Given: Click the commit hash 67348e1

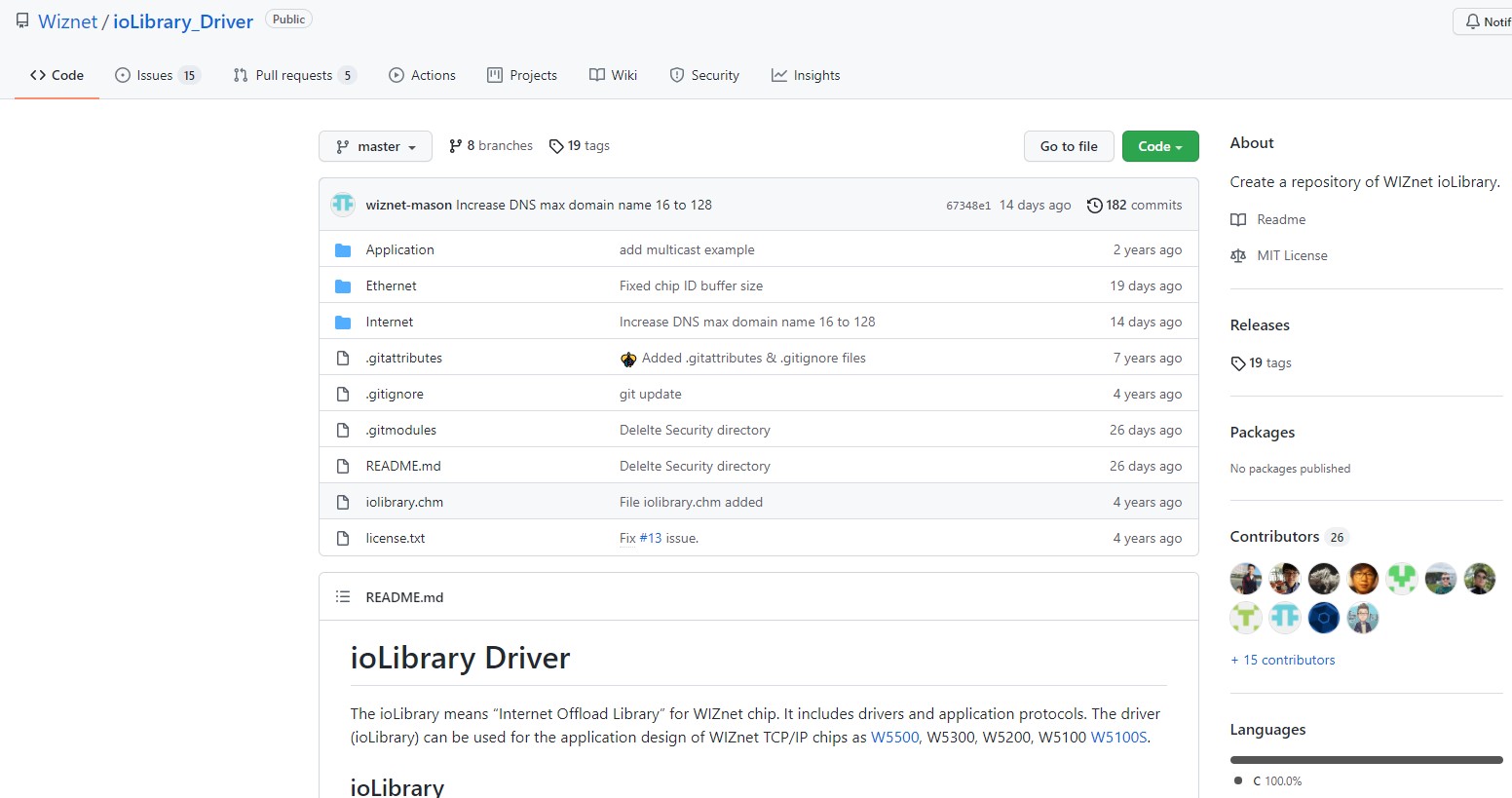Looking at the screenshot, I should click(x=968, y=206).
